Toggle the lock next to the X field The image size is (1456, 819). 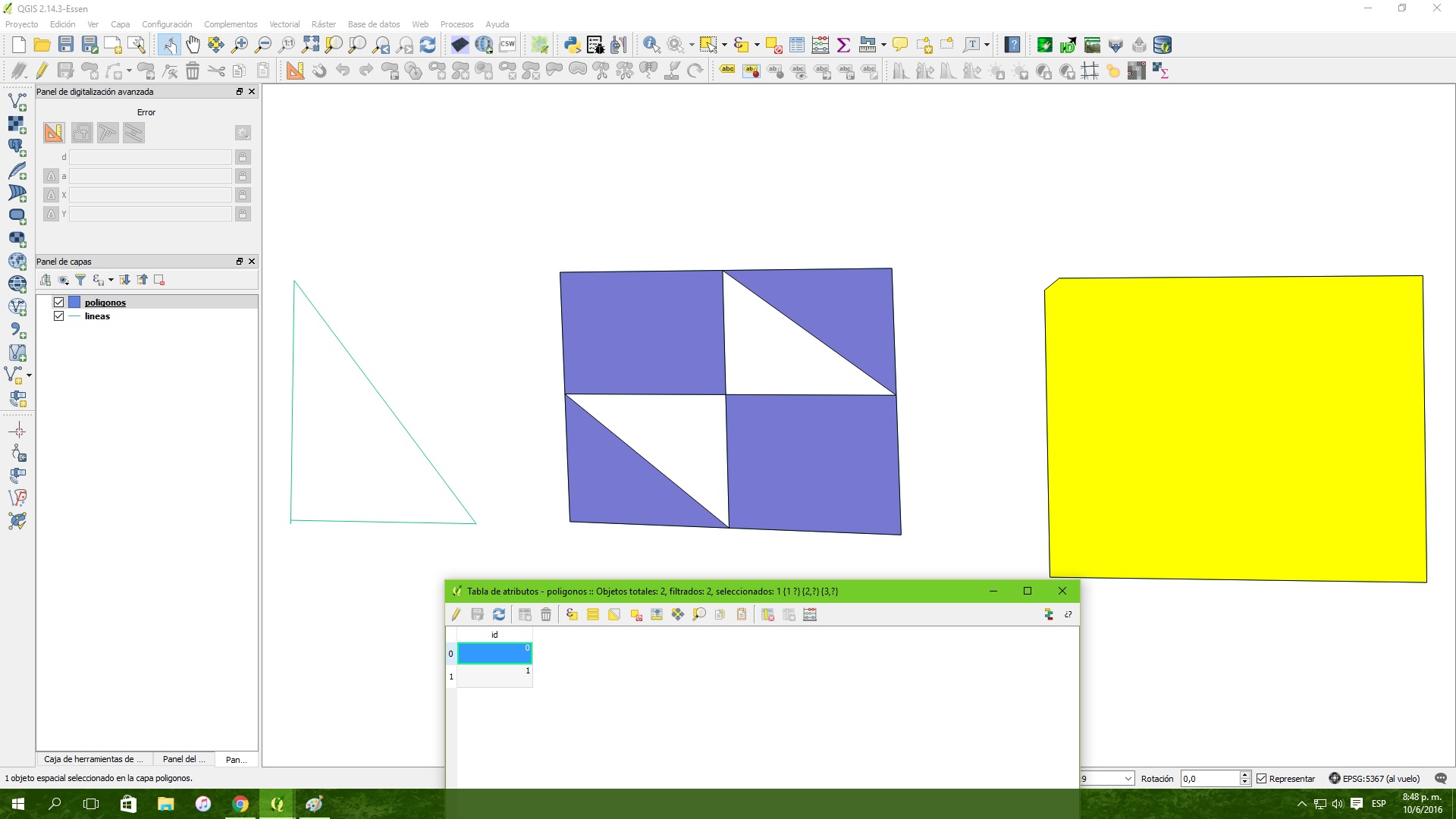[x=243, y=195]
